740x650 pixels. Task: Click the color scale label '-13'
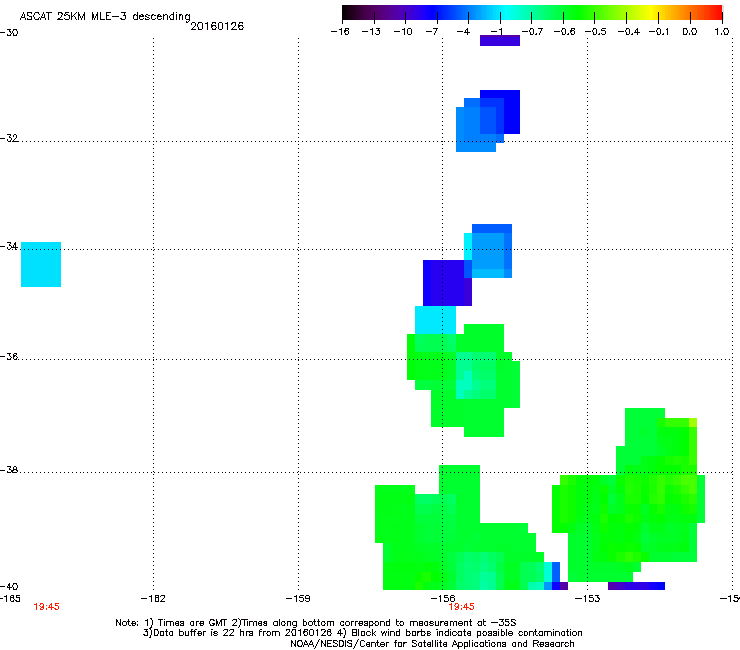pos(371,32)
